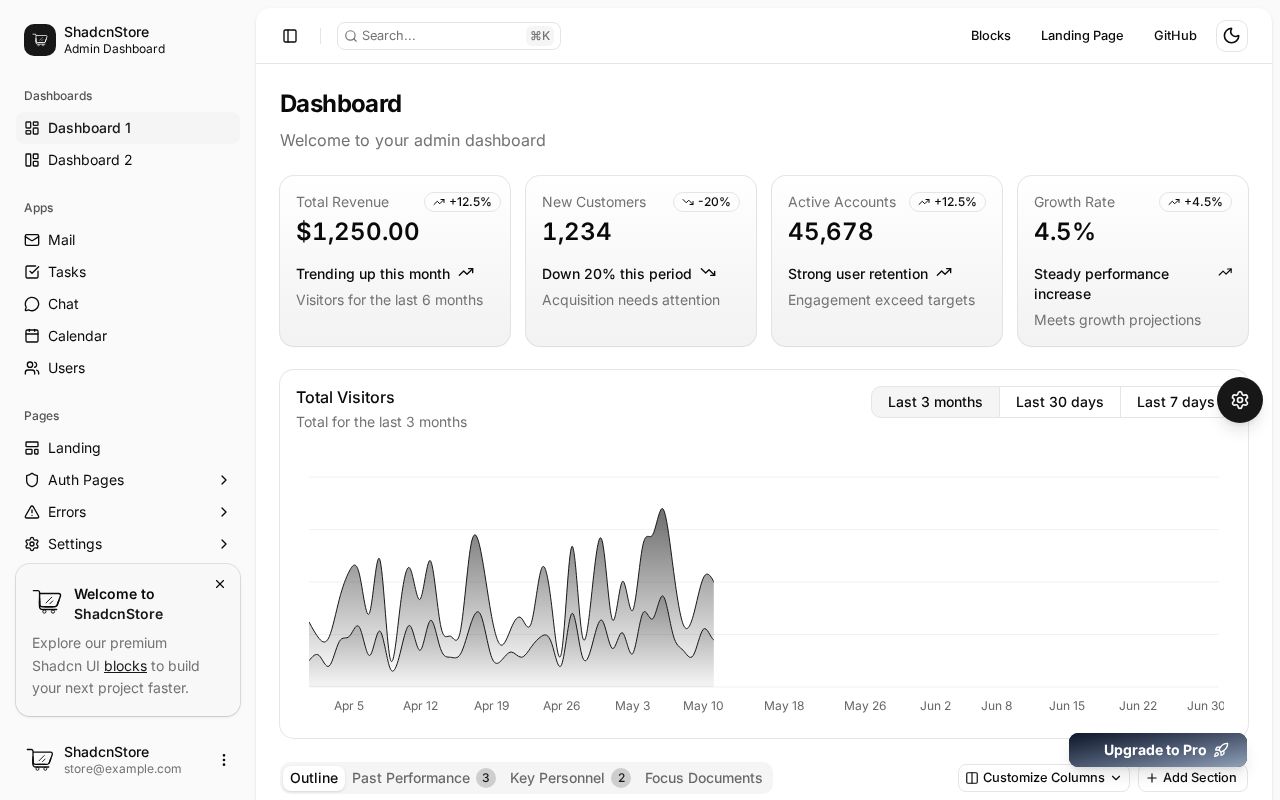Screen dimensions: 1280x800
Task: Dismiss the Welcome to ShadcnStore card
Action: click(220, 584)
